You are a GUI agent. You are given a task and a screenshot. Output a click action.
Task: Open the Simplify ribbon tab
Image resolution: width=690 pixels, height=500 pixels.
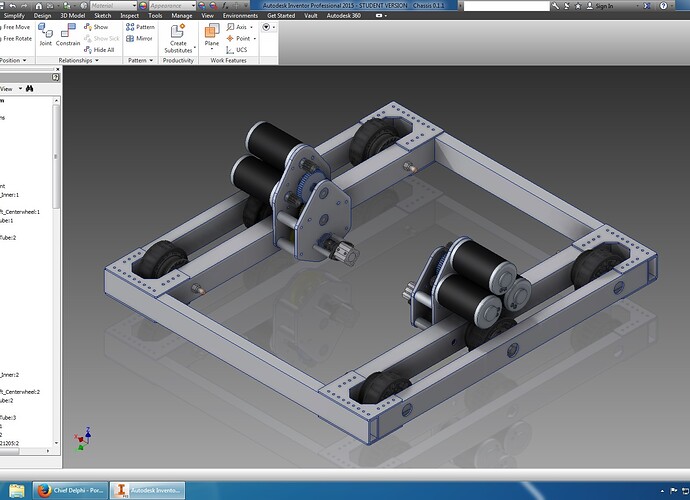click(x=14, y=15)
